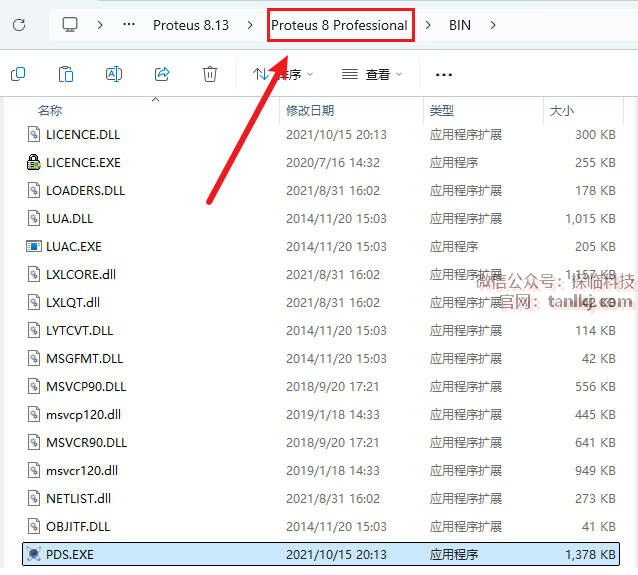Click the LICENCE.EXE padlock icon
Screen dimensions: 638x575
33,162
